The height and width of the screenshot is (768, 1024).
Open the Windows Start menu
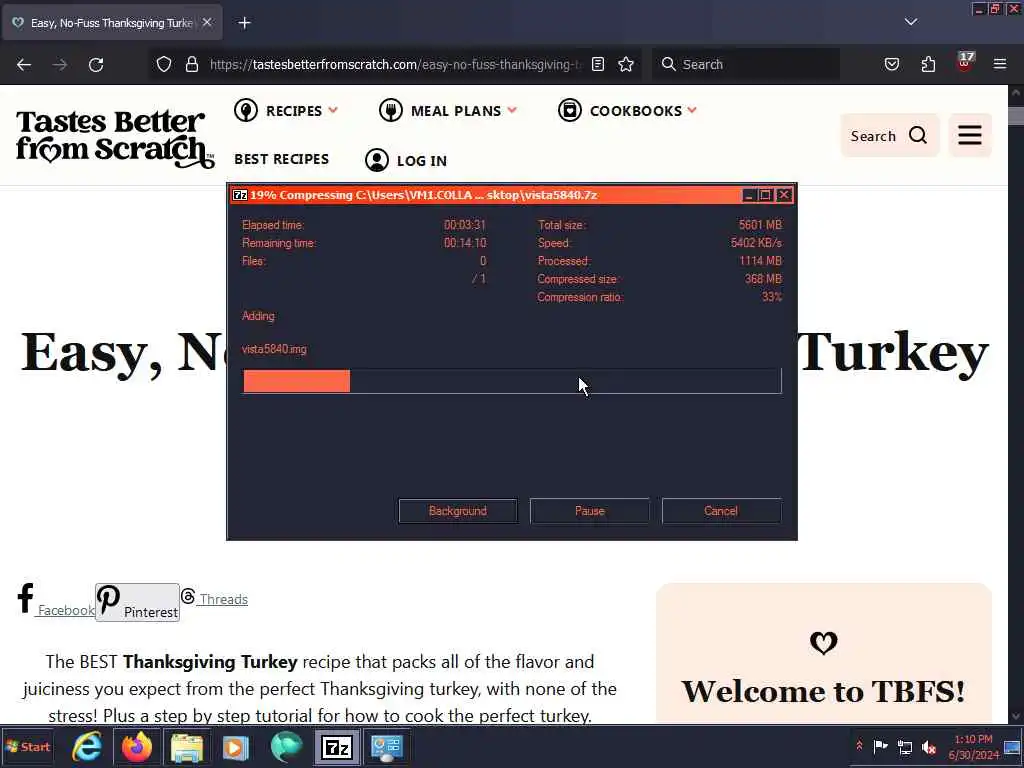tap(27, 746)
